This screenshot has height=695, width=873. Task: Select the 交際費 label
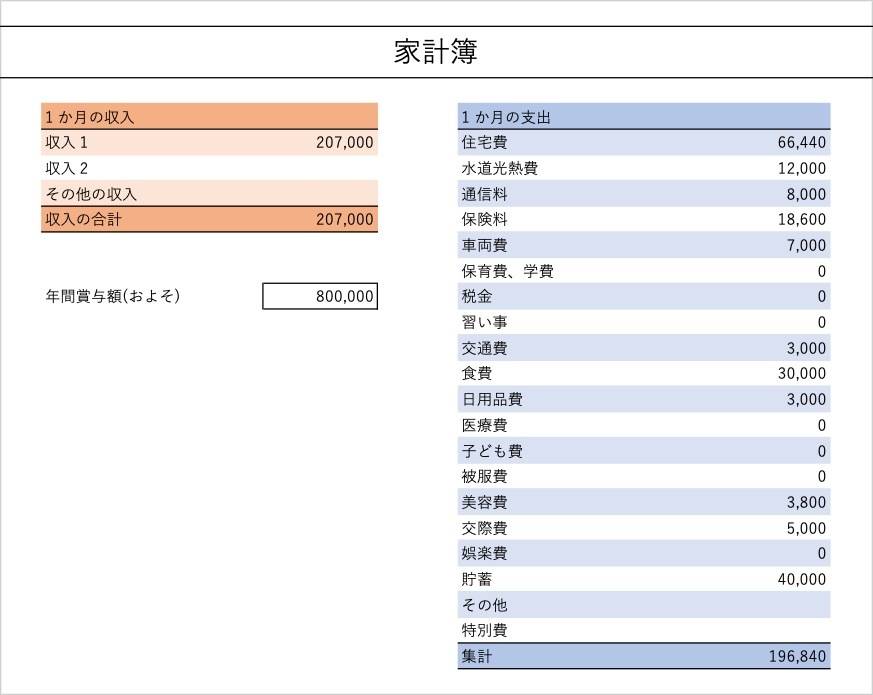[484, 528]
